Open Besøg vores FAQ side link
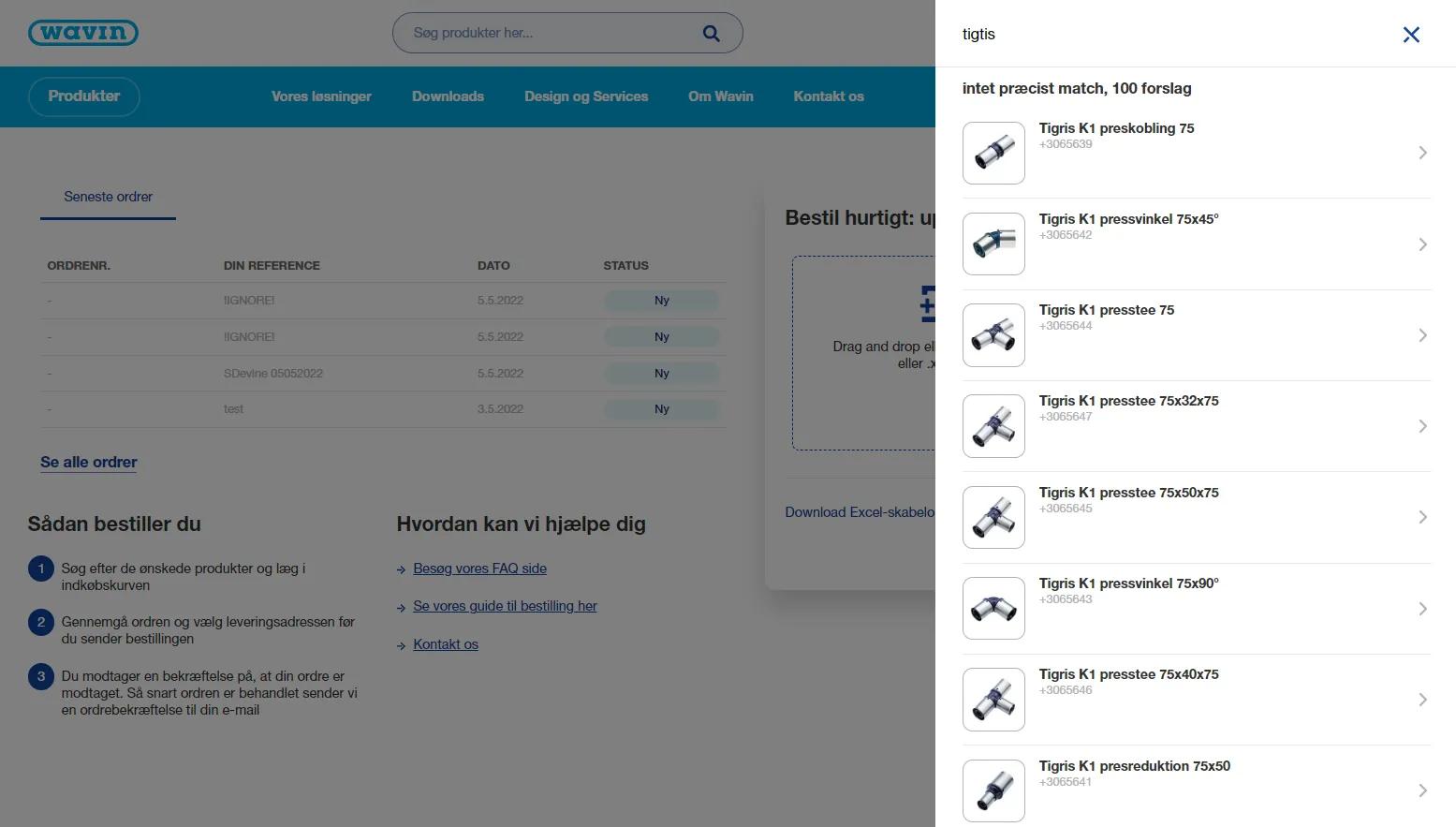This screenshot has width=1456, height=827. tap(479, 569)
